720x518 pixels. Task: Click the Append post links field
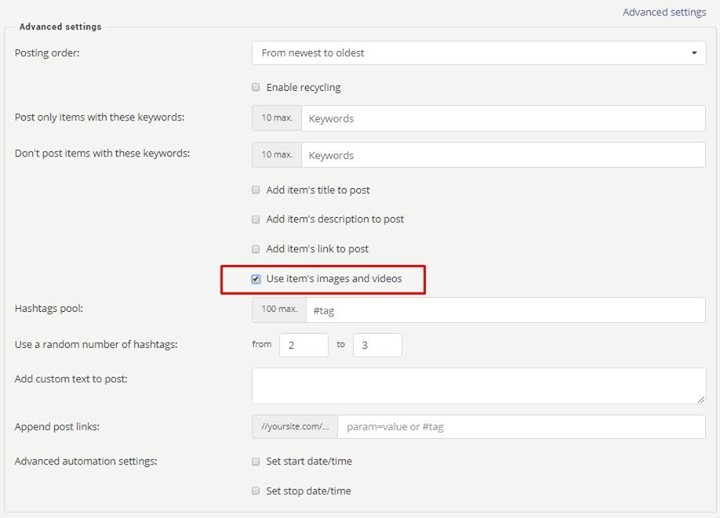[521, 427]
